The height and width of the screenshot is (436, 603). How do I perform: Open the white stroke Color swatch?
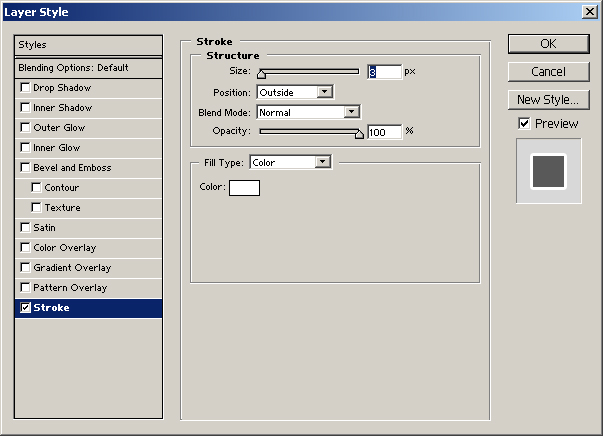244,188
